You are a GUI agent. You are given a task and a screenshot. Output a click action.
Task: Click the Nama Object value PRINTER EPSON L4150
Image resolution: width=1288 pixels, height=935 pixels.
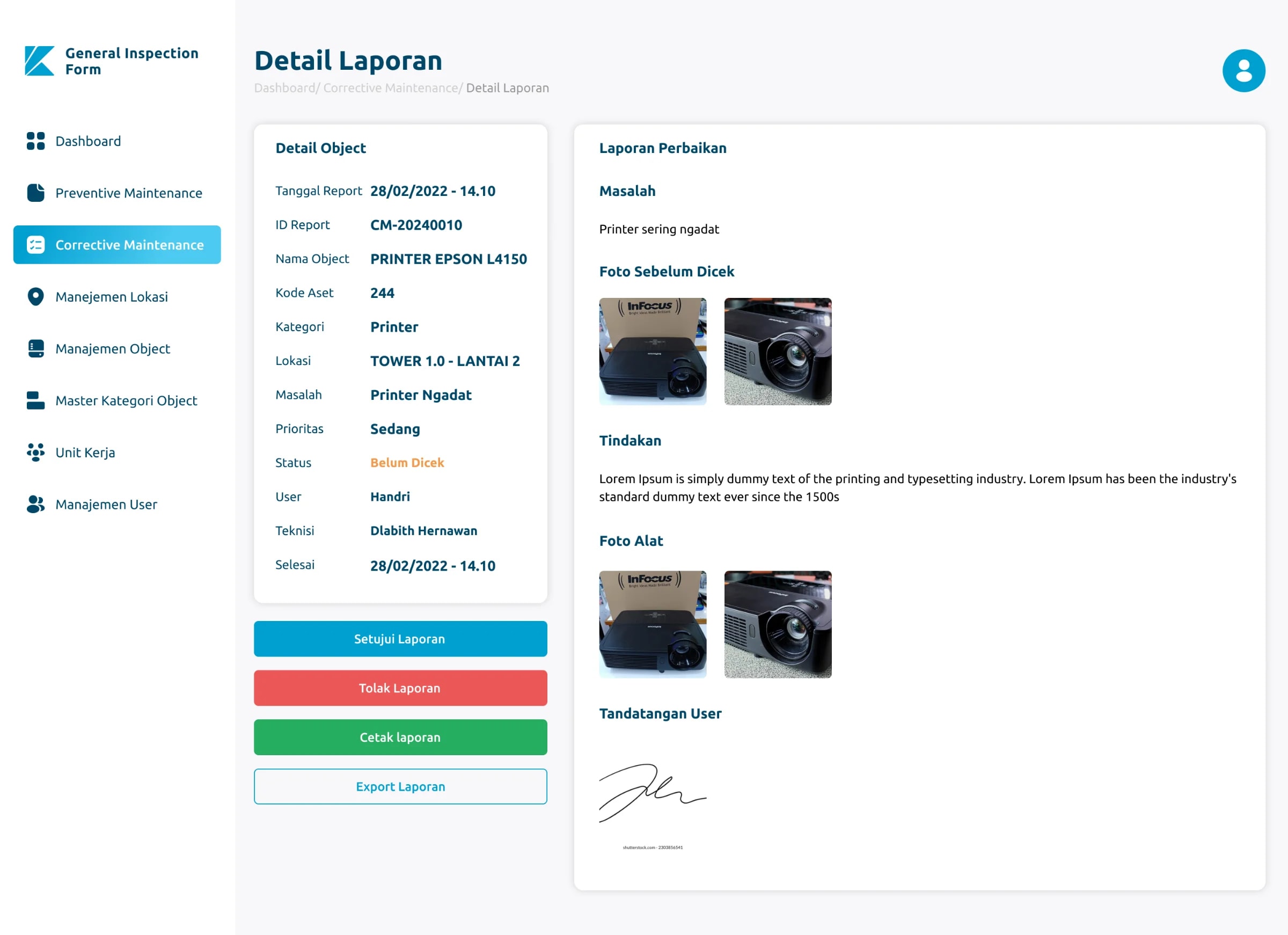pos(449,259)
